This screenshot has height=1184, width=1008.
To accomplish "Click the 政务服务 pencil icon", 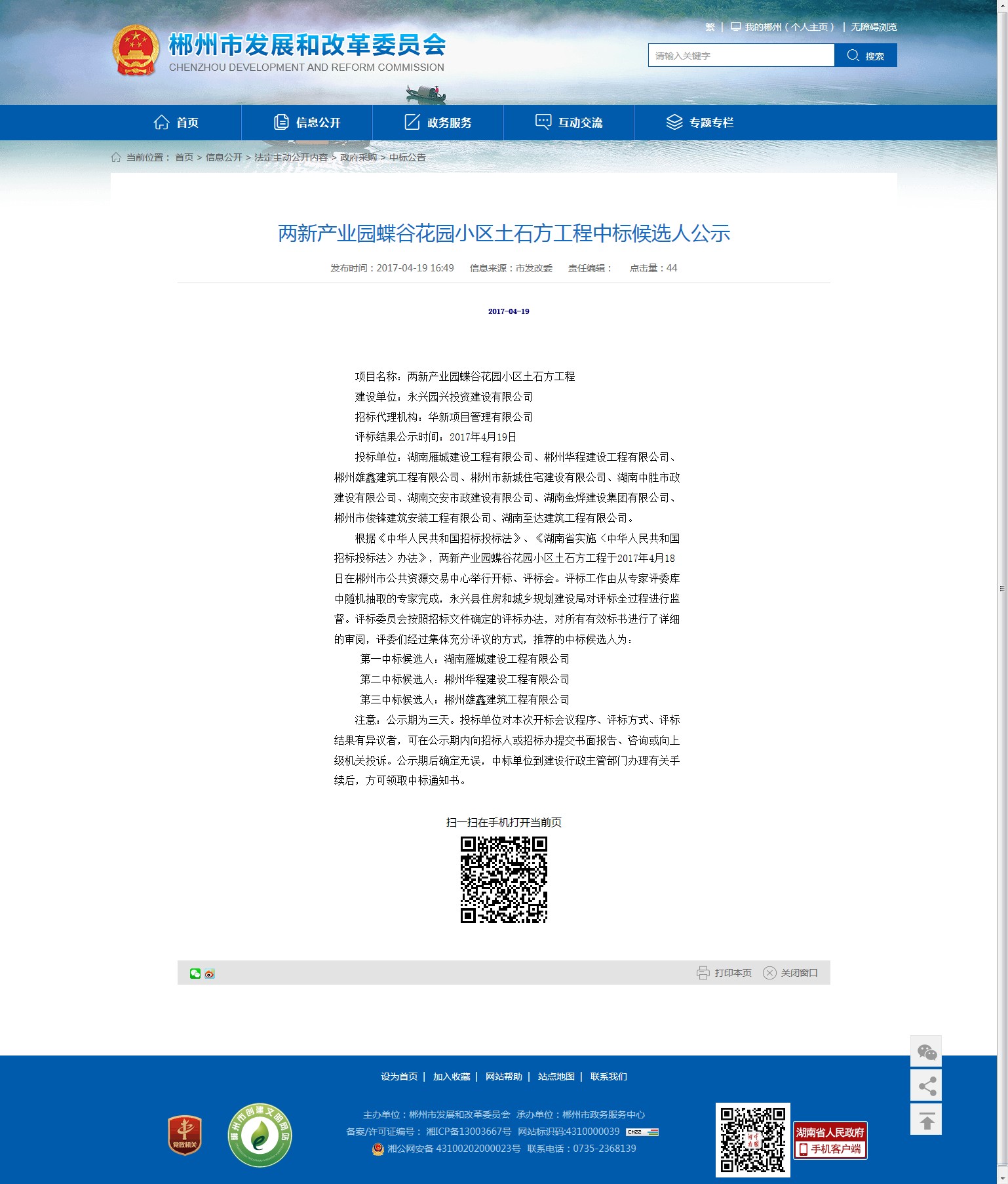I will tap(412, 122).
